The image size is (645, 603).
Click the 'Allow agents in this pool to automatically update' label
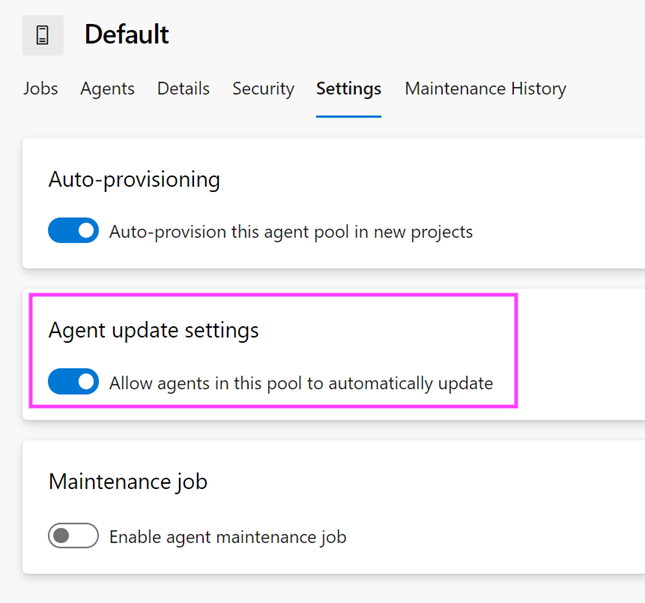tap(300, 383)
